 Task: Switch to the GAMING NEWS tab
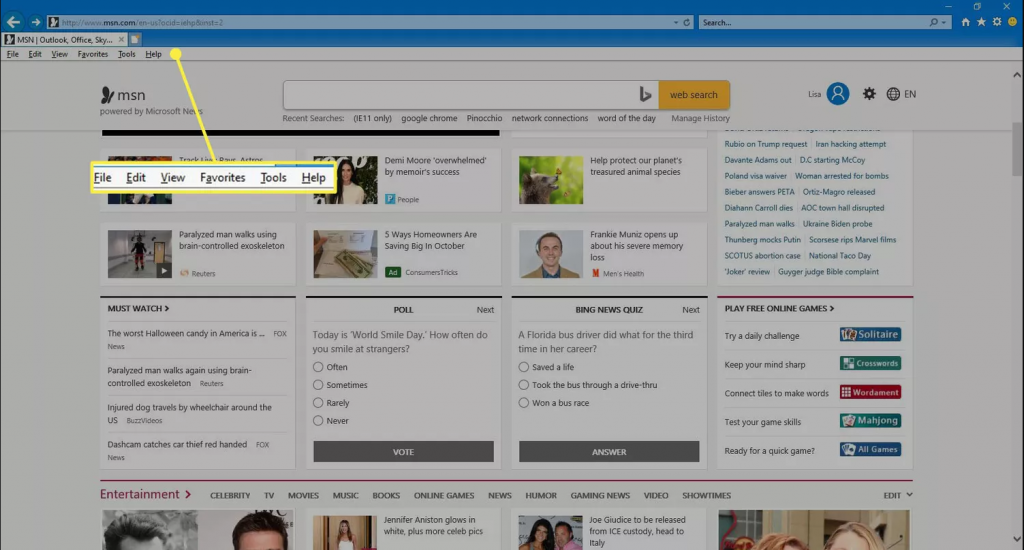tap(600, 496)
